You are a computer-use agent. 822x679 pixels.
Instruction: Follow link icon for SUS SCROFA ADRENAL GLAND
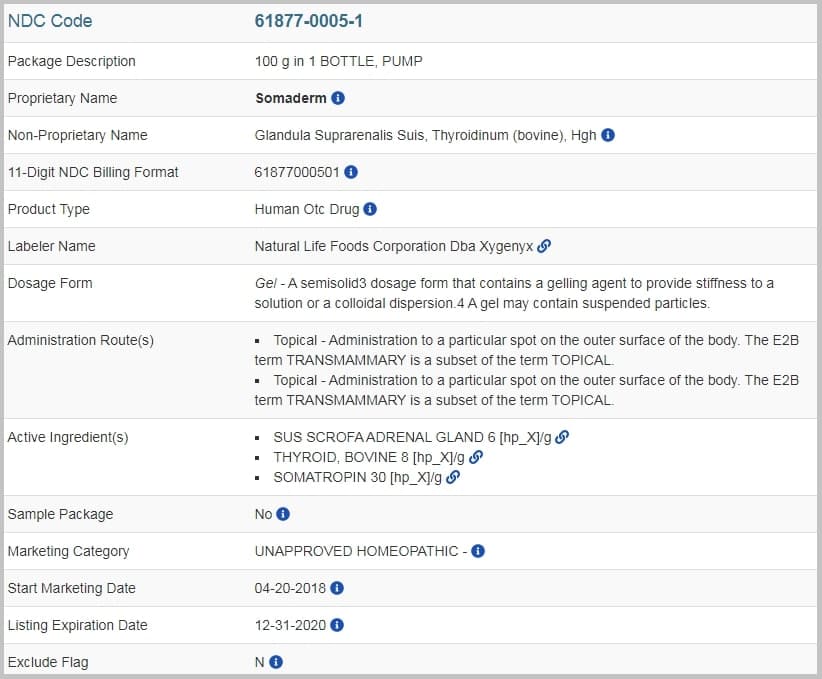(562, 437)
